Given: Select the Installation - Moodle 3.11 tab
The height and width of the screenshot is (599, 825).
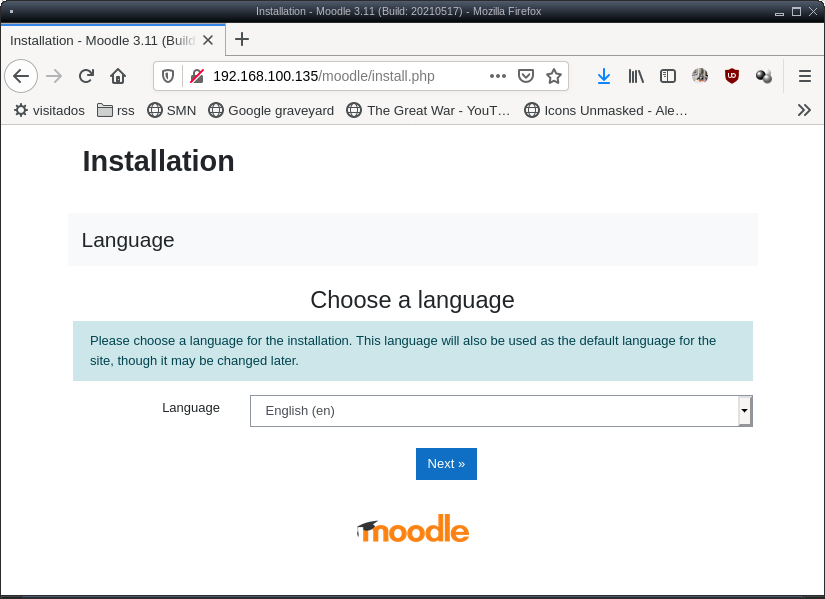Looking at the screenshot, I should pos(113,41).
